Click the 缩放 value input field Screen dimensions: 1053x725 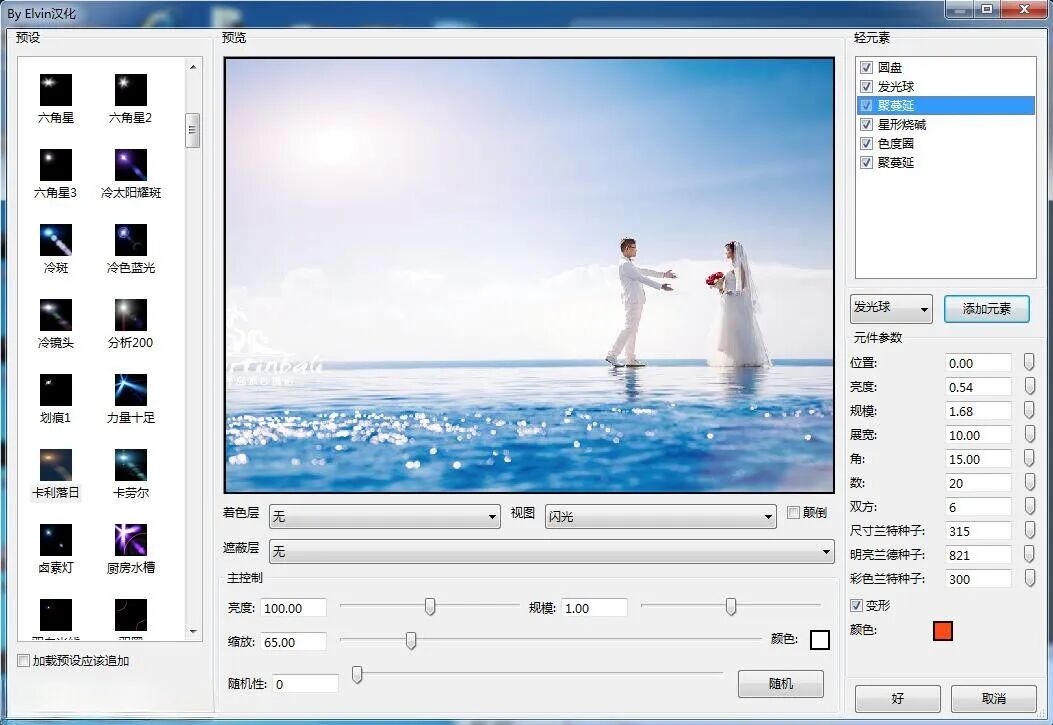pyautogui.click(x=293, y=642)
